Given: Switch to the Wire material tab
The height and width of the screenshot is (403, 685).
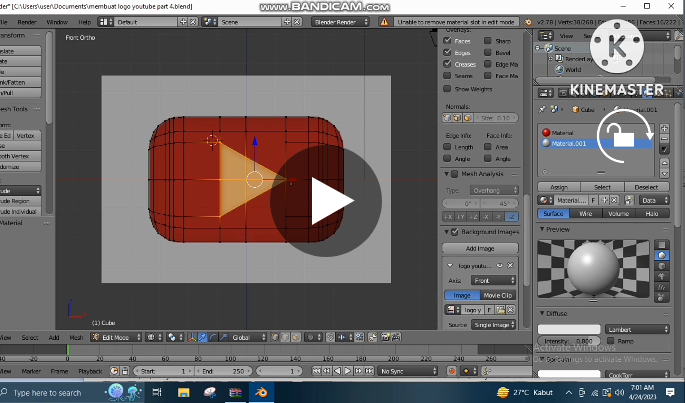Looking at the screenshot, I should pyautogui.click(x=586, y=214).
